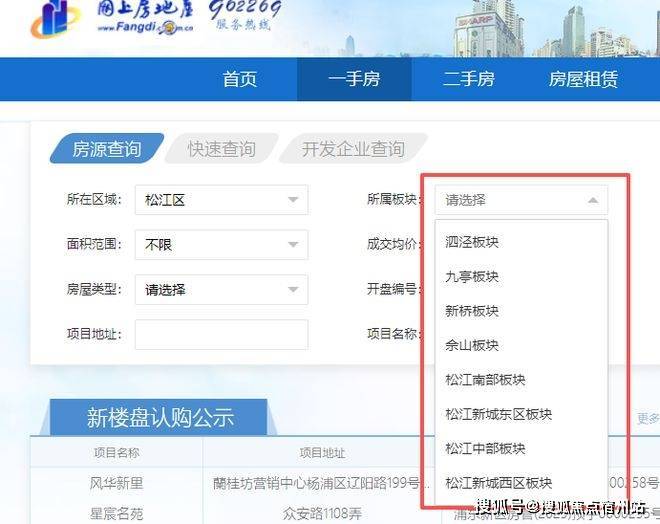Open the 一手房 navigation item
Viewport: 660px width, 524px height.
point(354,79)
